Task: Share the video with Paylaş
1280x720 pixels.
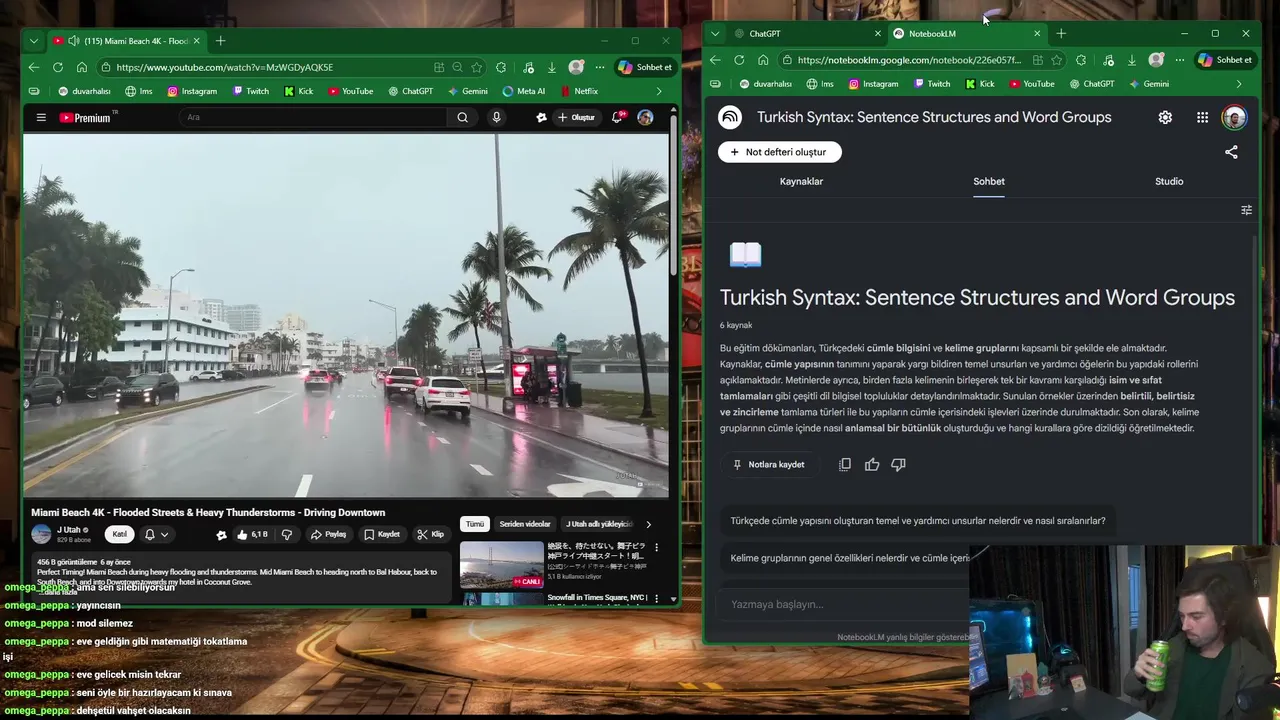Action: pyautogui.click(x=328, y=535)
